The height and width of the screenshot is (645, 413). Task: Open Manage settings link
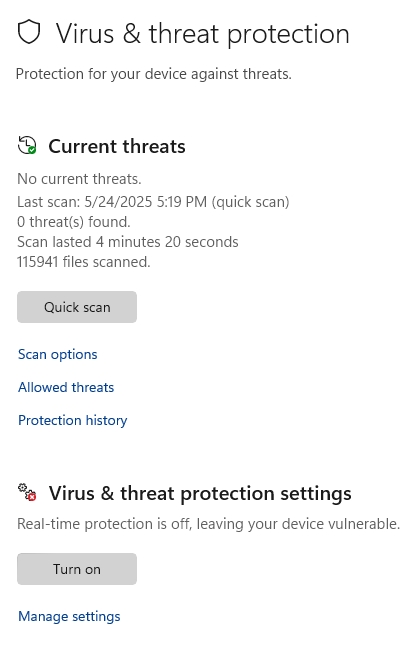coord(69,617)
